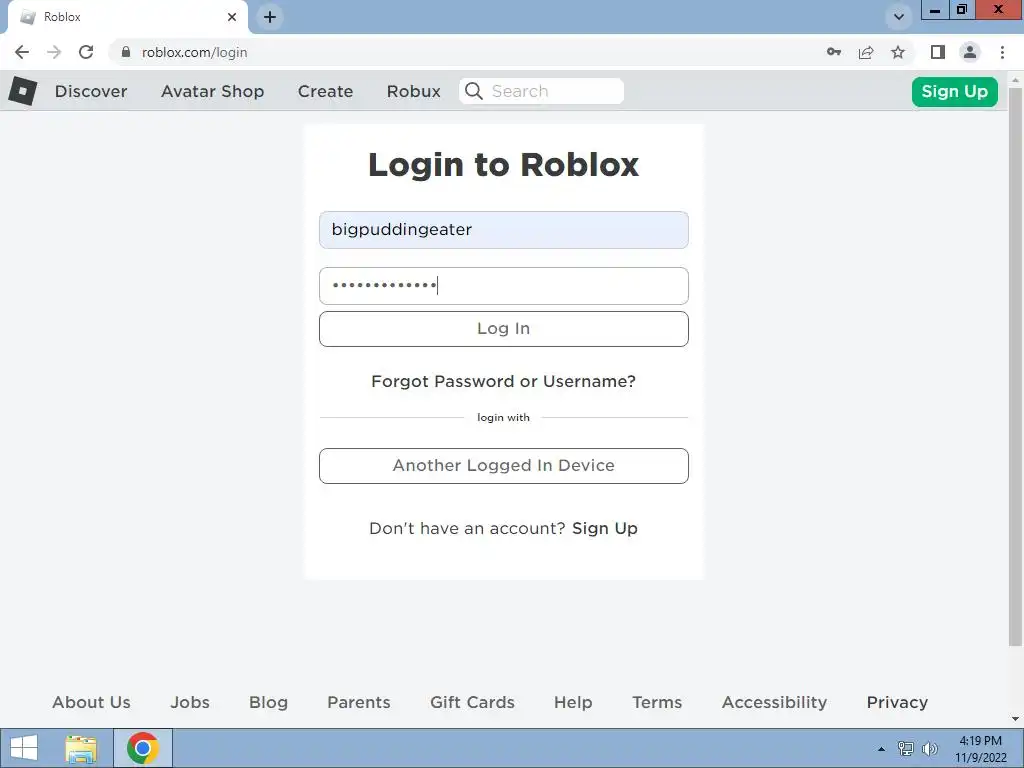Show hidden tray icons arrow
This screenshot has width=1024, height=768.
pos(881,749)
